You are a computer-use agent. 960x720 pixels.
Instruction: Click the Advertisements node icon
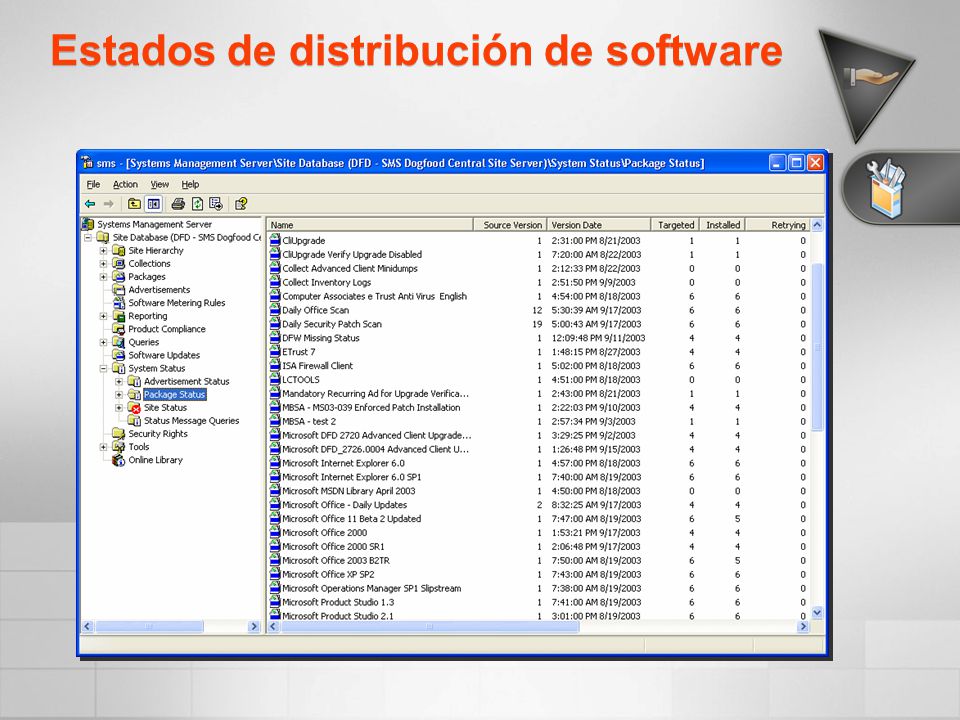[119, 290]
